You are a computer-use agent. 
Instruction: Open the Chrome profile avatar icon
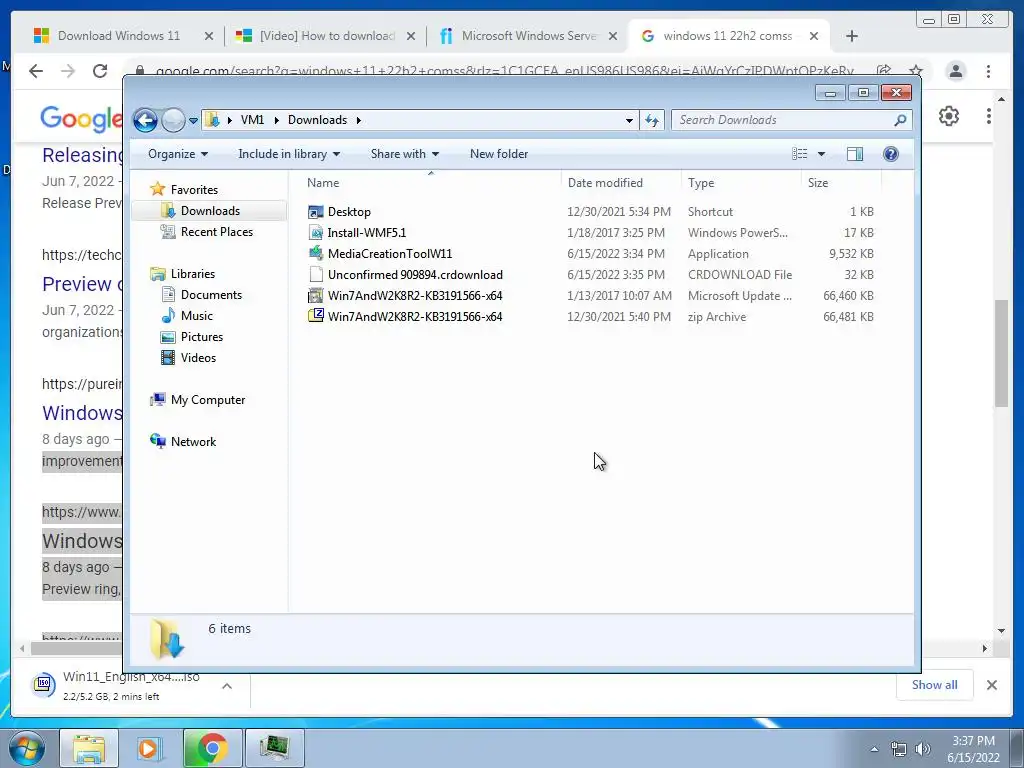955,71
